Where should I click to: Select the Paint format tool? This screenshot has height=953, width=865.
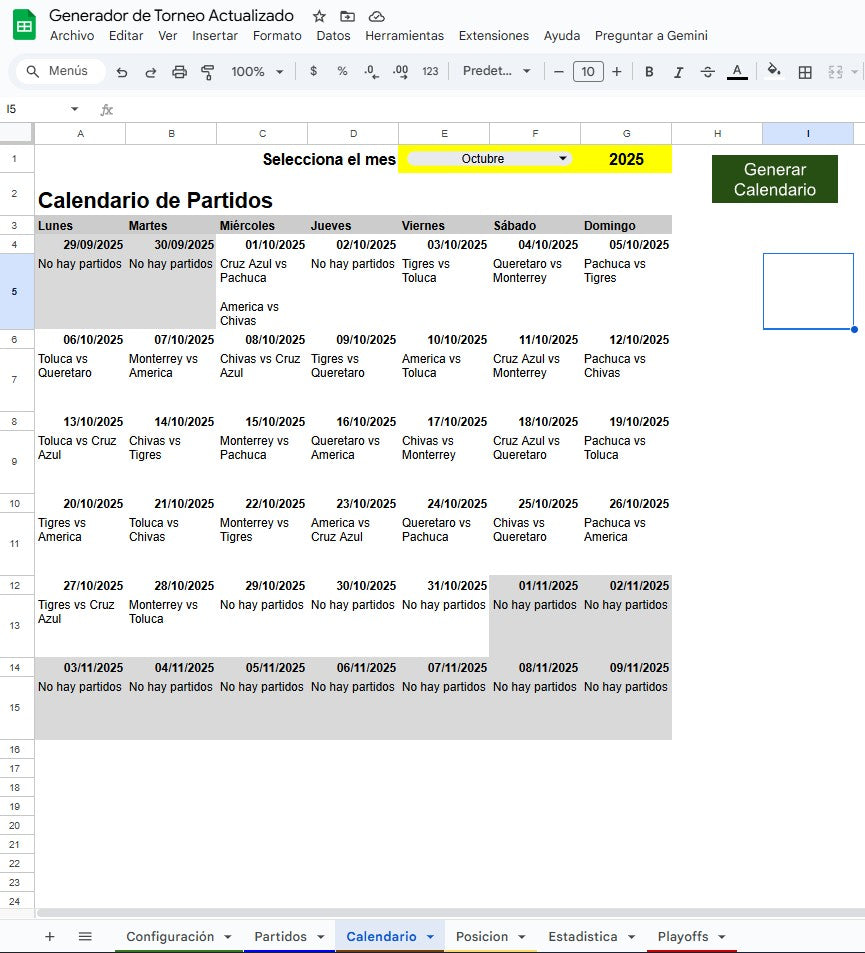pos(206,71)
